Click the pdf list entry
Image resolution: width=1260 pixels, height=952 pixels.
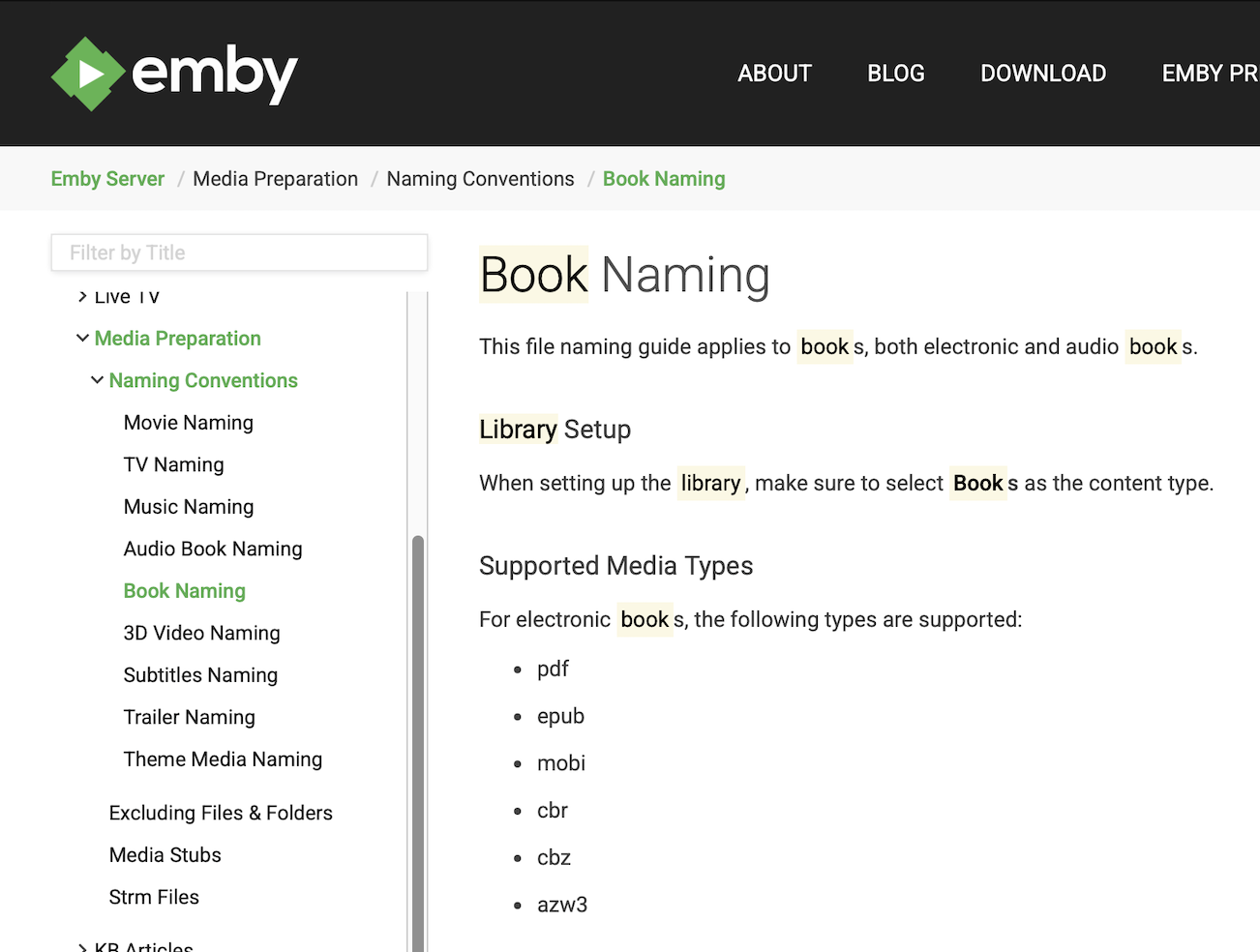coord(553,669)
